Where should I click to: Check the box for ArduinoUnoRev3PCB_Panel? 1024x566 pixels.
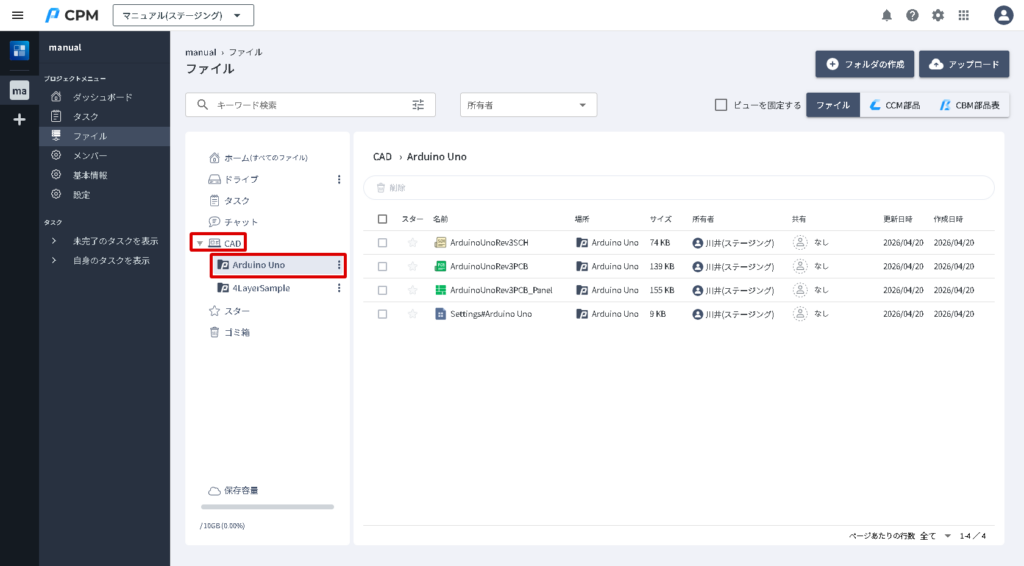(x=382, y=290)
